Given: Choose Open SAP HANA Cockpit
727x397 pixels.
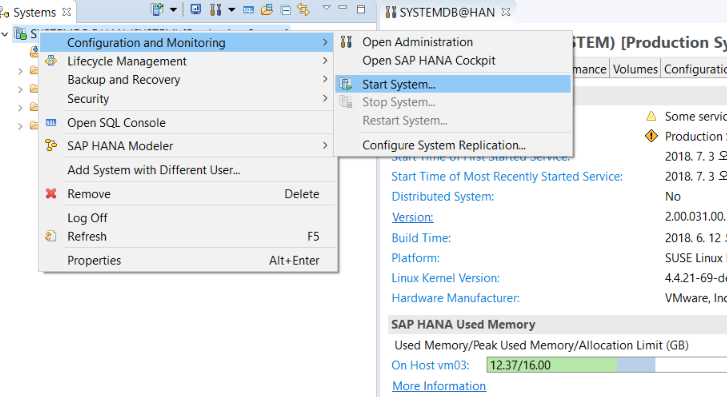Looking at the screenshot, I should pos(429,61).
